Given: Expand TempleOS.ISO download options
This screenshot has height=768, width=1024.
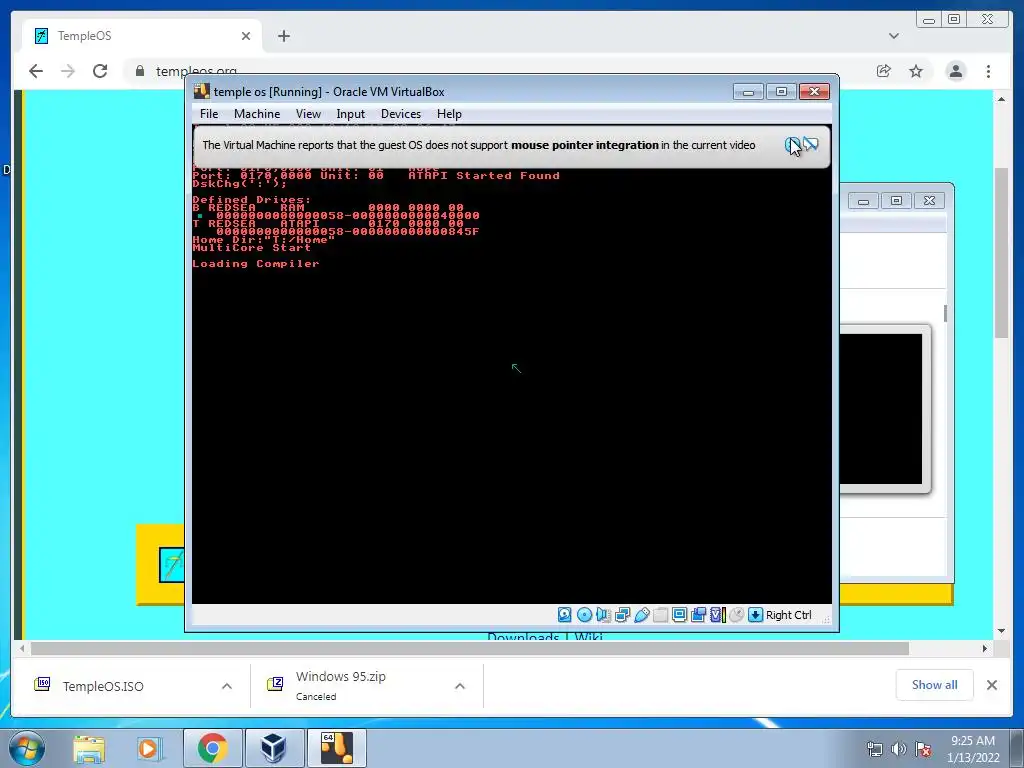Looking at the screenshot, I should click(x=227, y=686).
